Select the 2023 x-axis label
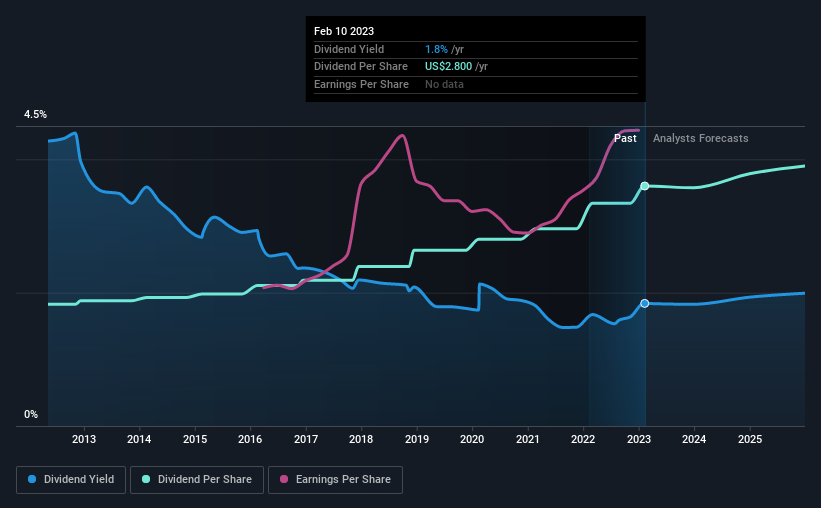 point(639,439)
